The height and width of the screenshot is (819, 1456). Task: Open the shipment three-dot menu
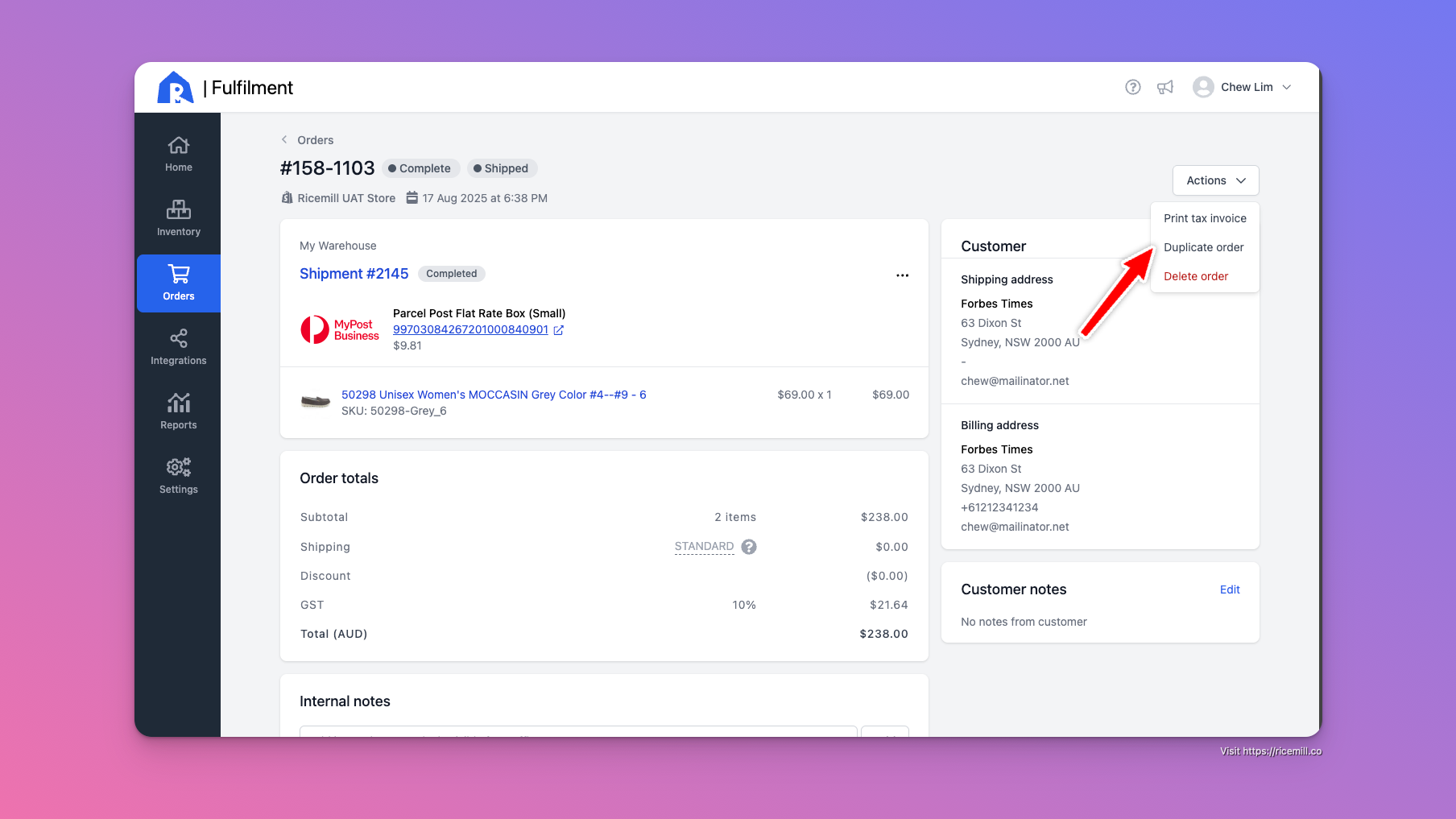pos(902,275)
